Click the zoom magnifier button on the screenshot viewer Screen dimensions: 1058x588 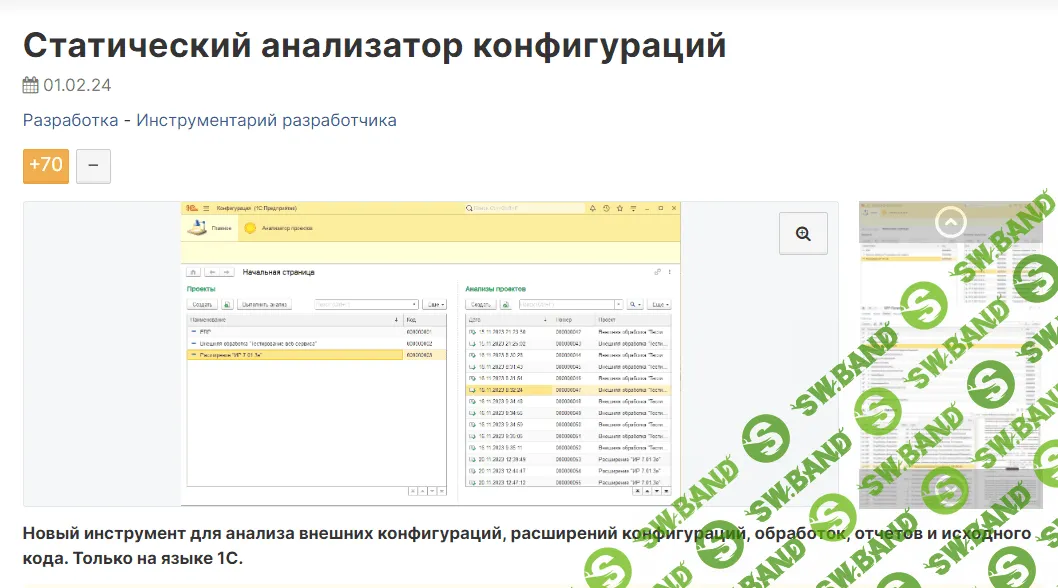(x=803, y=232)
